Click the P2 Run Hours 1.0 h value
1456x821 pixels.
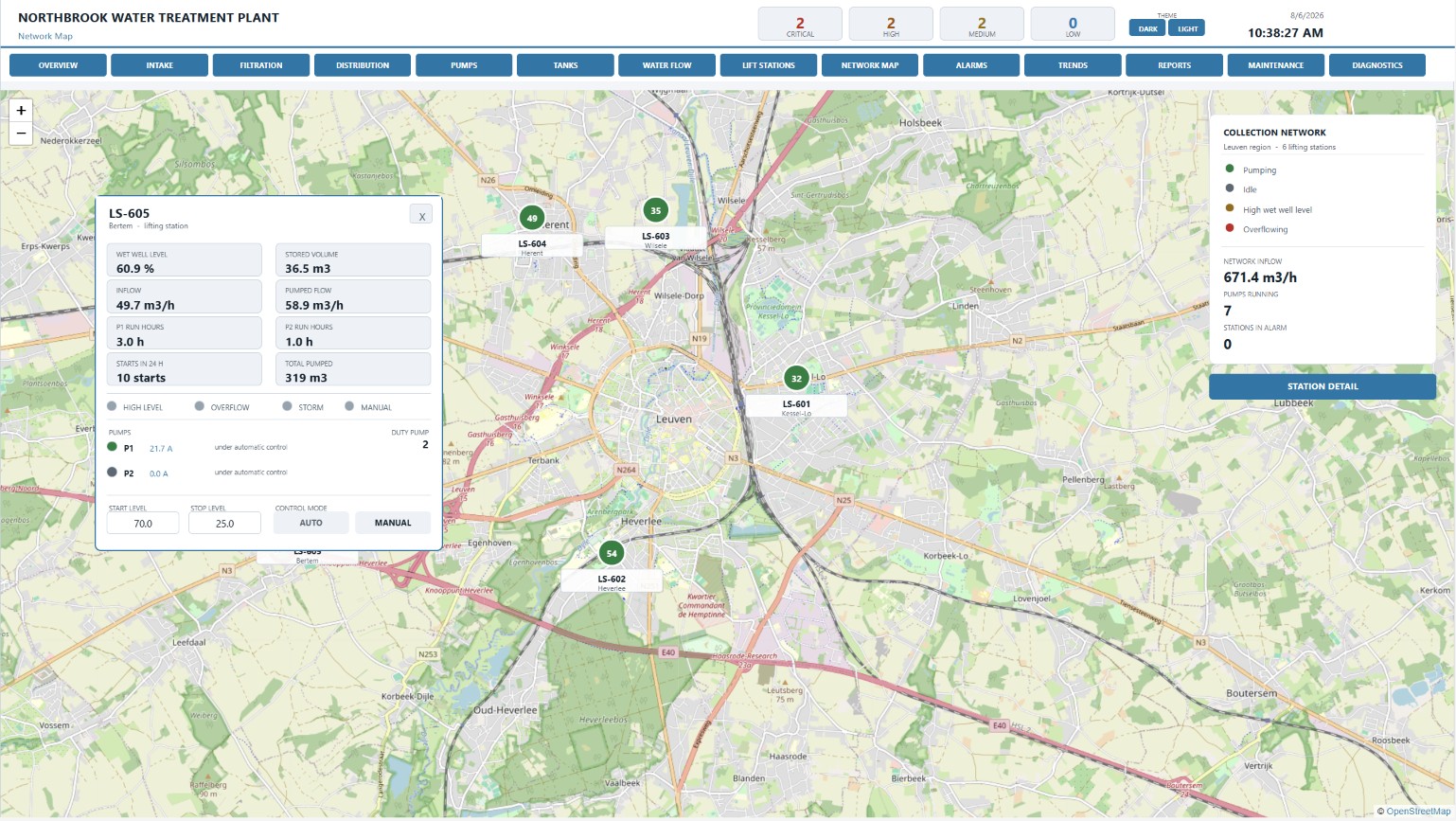[x=299, y=342]
